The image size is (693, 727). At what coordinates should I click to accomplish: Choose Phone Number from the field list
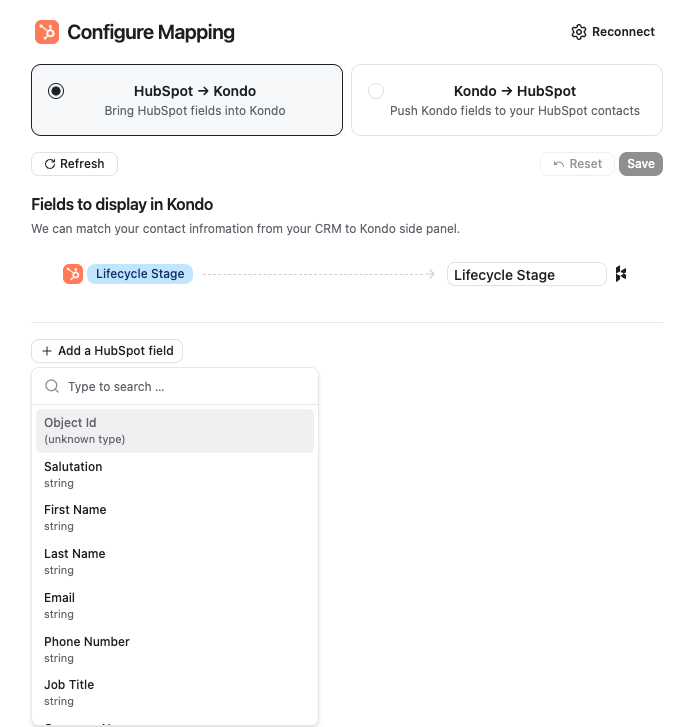175,649
